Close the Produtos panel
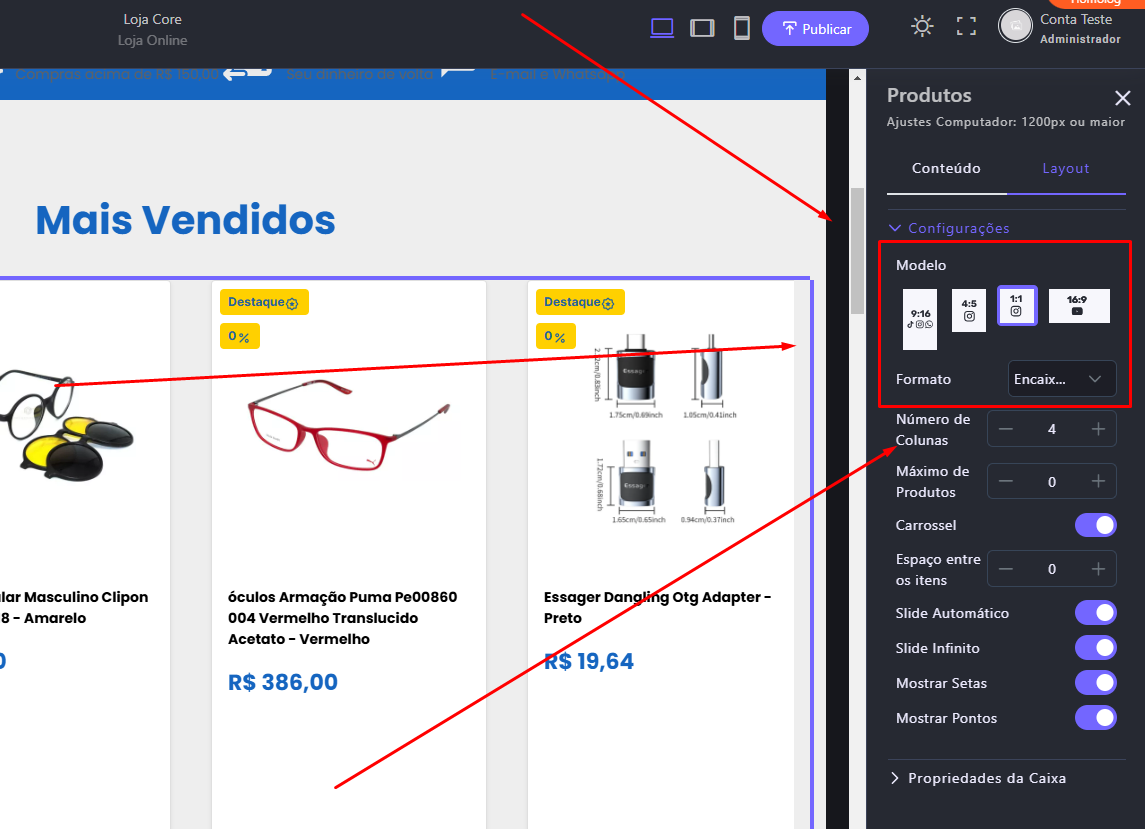Image resolution: width=1145 pixels, height=829 pixels. click(x=1123, y=98)
